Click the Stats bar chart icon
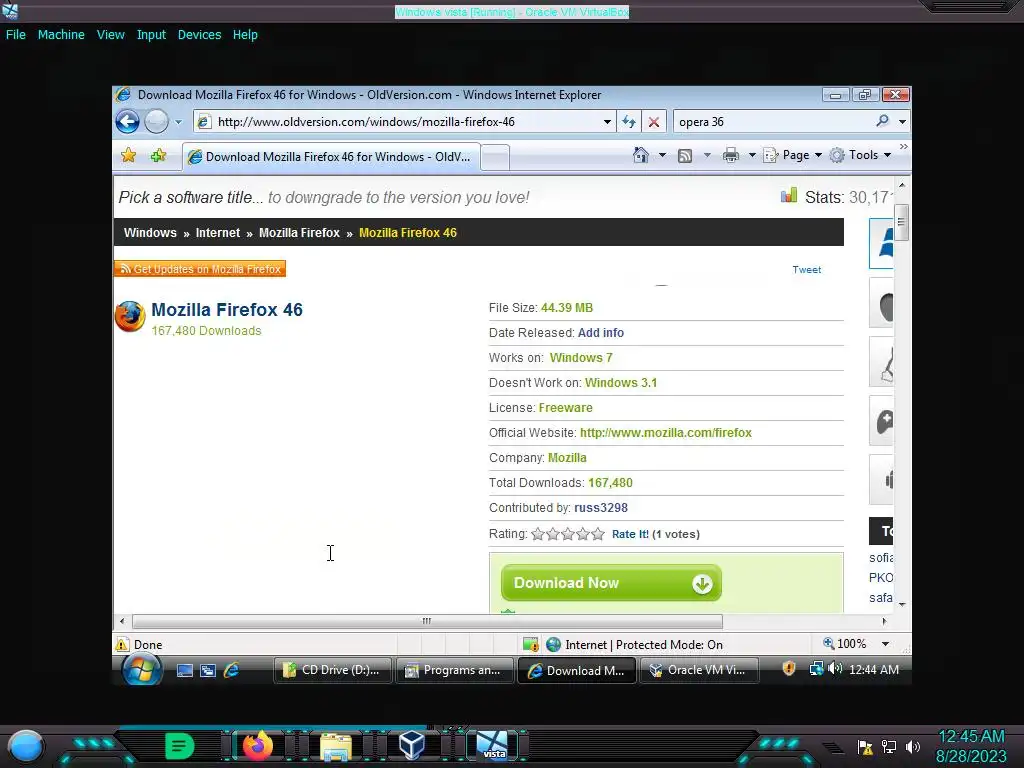Viewport: 1024px width, 768px height. pyautogui.click(x=789, y=195)
